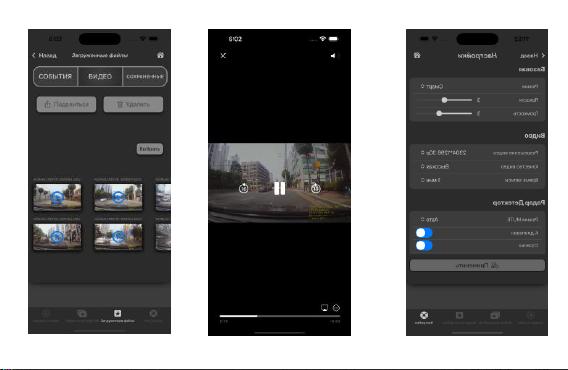Tap the home icon on mirrored settings screen
Viewport: 568px width, 370px height.
[x=417, y=55]
